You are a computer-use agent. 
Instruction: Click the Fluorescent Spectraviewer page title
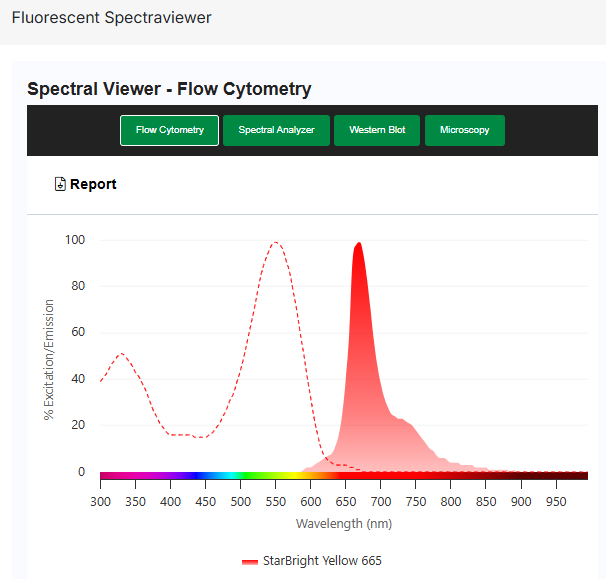(111, 18)
